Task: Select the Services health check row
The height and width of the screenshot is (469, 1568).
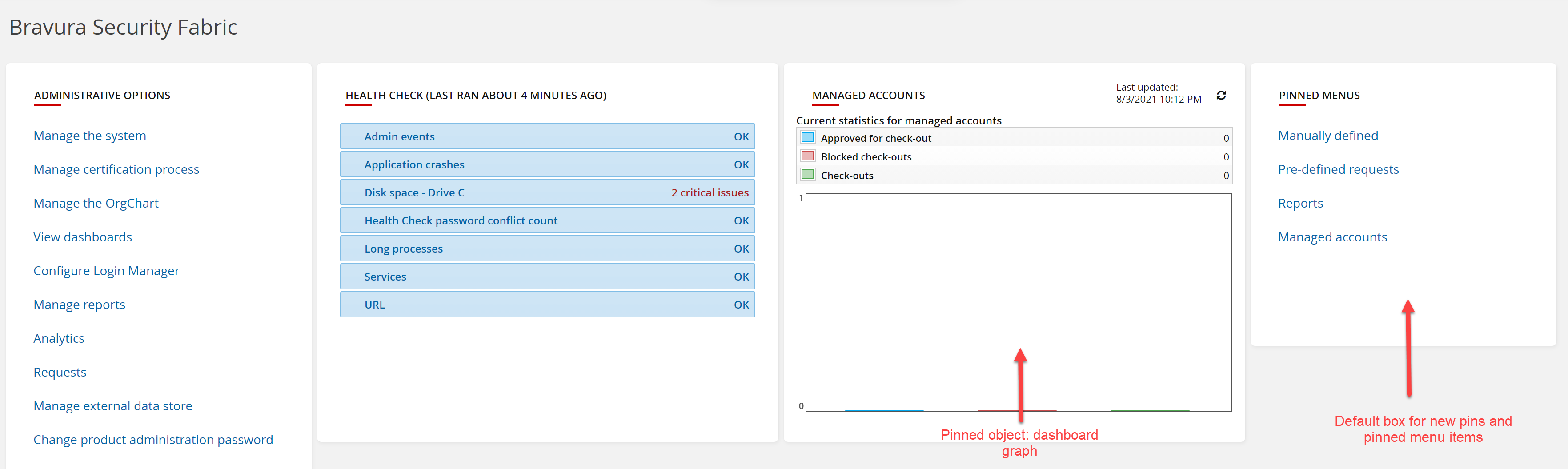Action: click(x=547, y=277)
